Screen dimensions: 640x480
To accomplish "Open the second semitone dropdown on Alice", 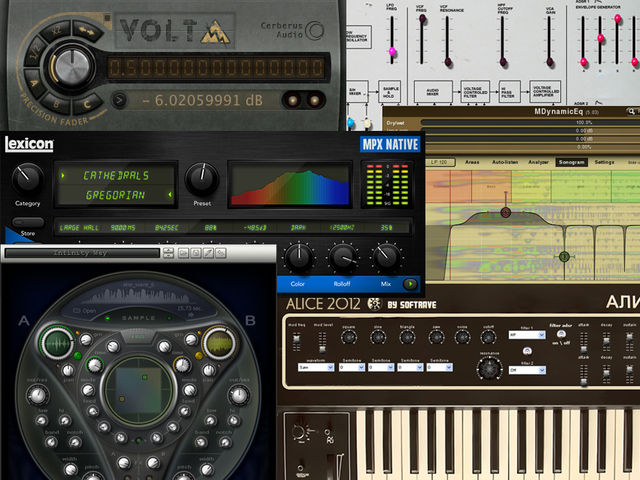I will pos(381,368).
